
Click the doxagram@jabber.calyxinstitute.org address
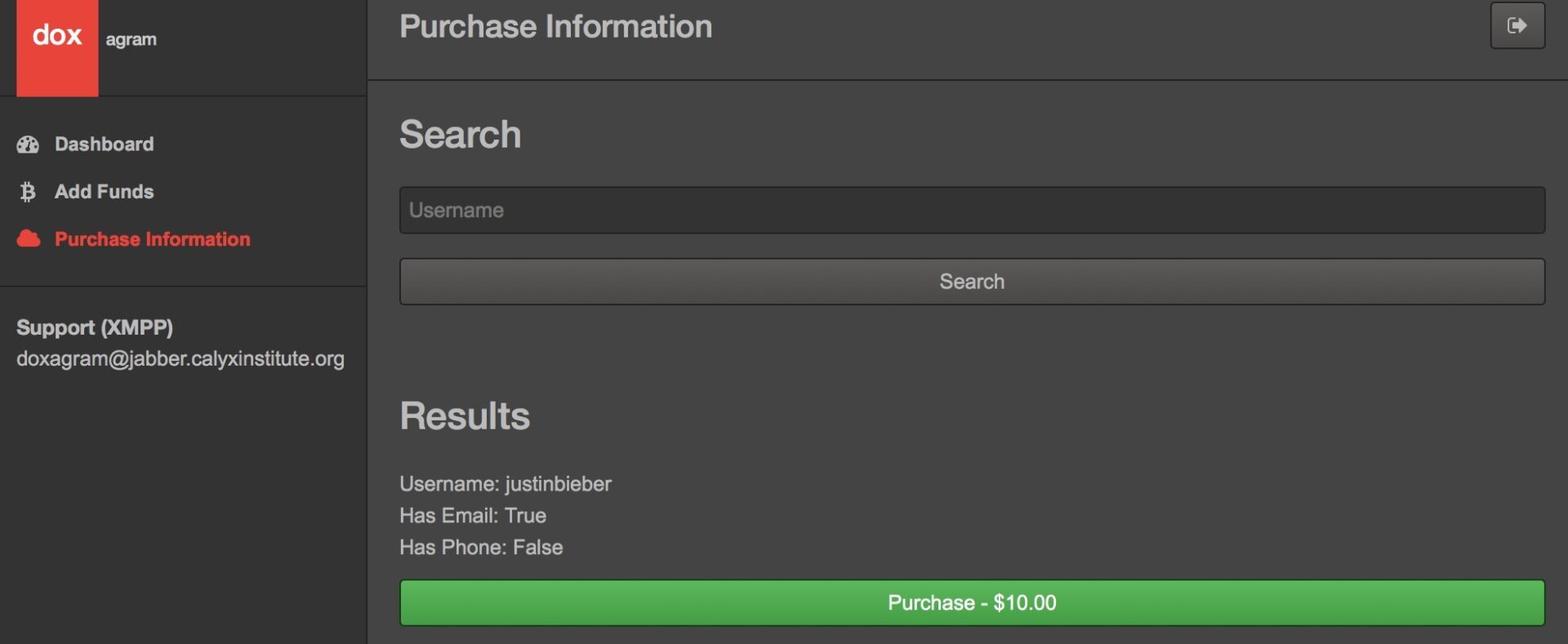coord(180,359)
